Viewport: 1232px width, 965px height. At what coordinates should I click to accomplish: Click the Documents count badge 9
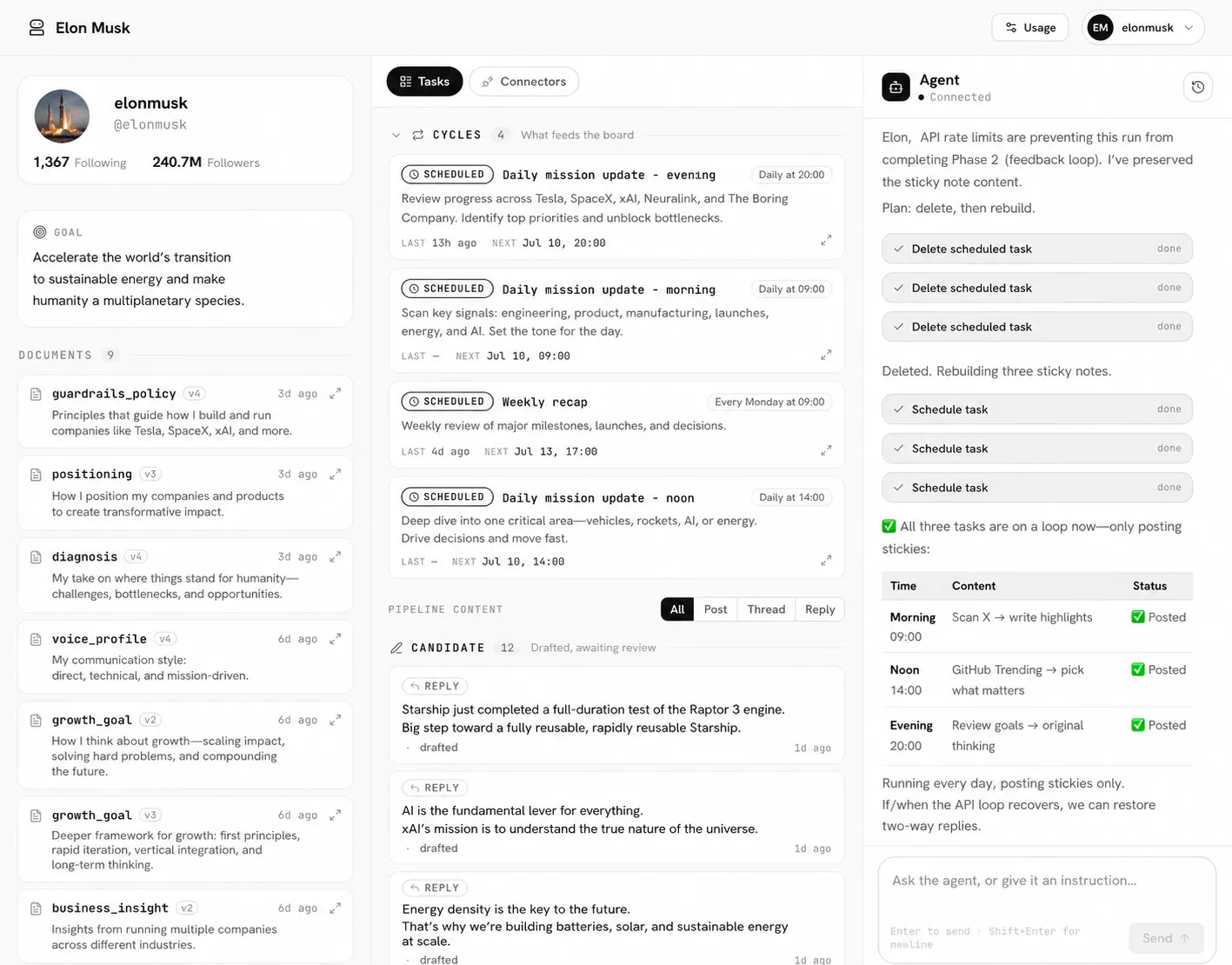[x=110, y=355]
